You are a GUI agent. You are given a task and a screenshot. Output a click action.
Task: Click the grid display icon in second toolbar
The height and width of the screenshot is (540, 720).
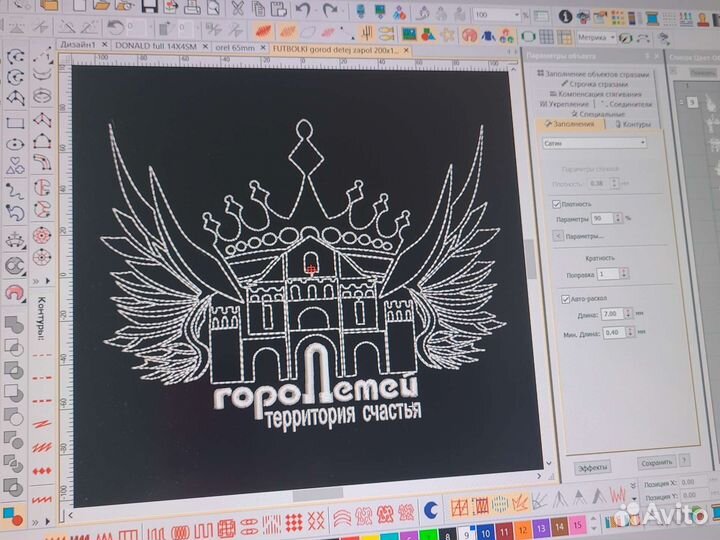coord(546,36)
